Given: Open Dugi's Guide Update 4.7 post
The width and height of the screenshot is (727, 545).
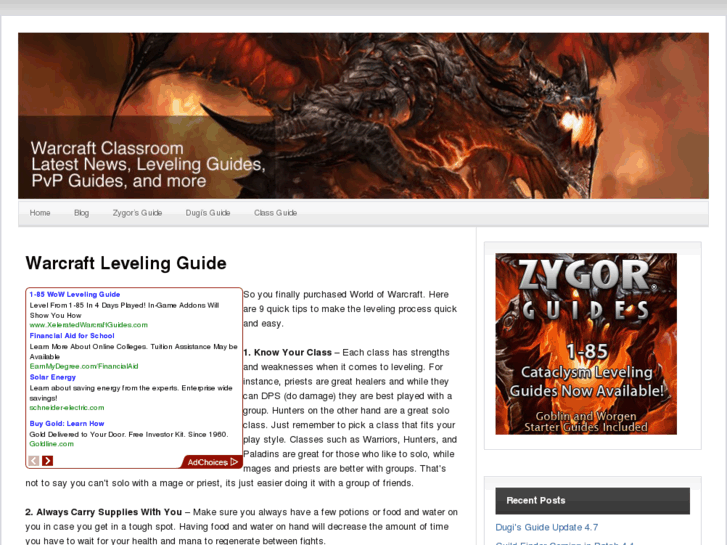Looking at the screenshot, I should point(547,527).
